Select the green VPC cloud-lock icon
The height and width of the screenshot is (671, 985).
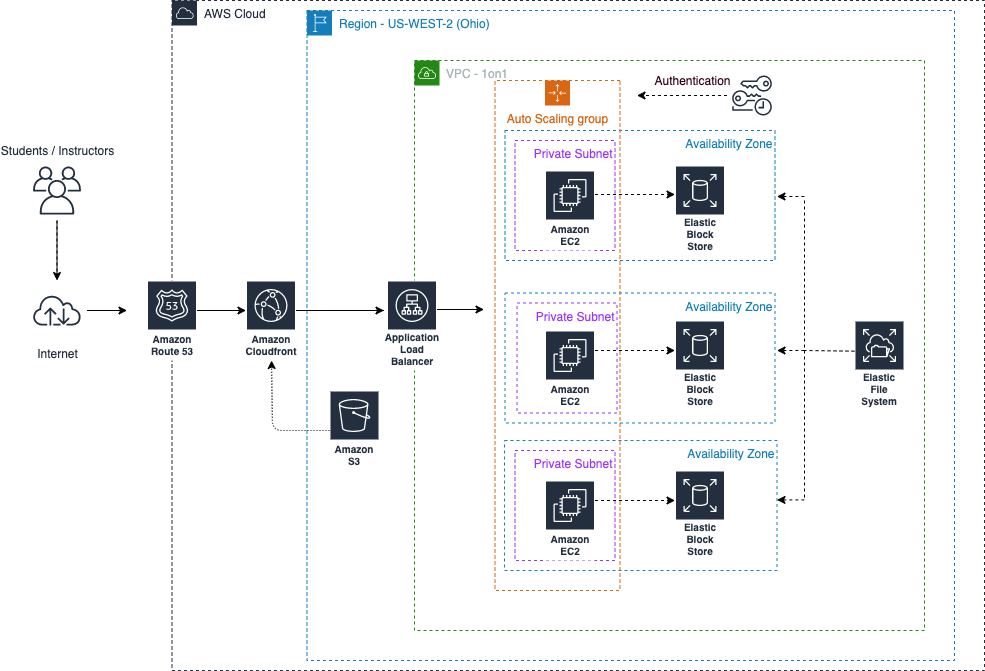[x=427, y=74]
